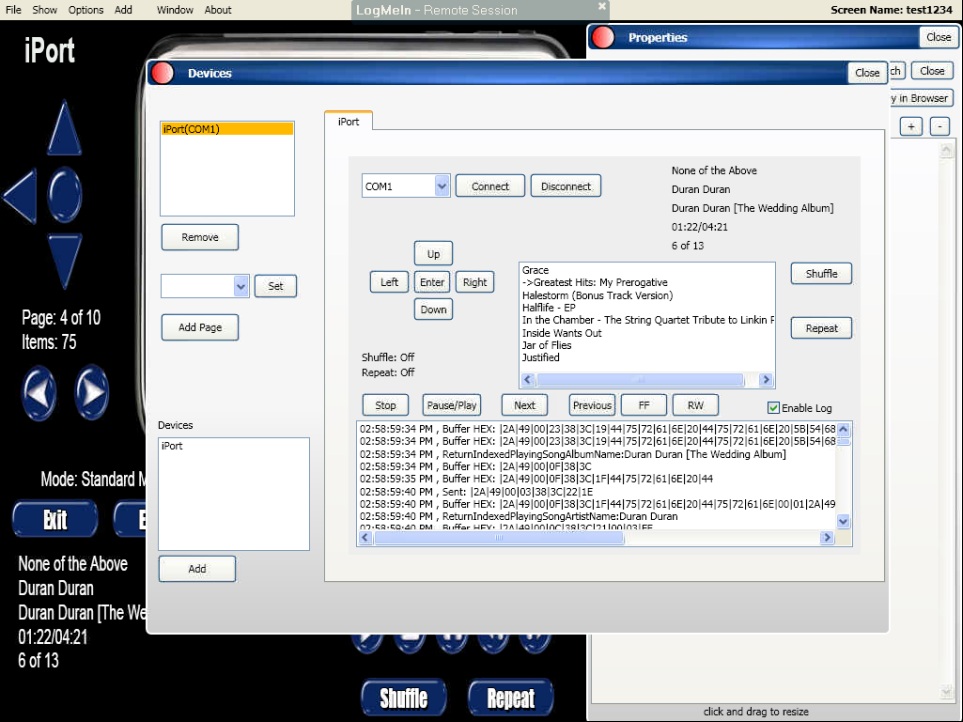
Task: Click the minus button in Properties window
Action: 940,126
